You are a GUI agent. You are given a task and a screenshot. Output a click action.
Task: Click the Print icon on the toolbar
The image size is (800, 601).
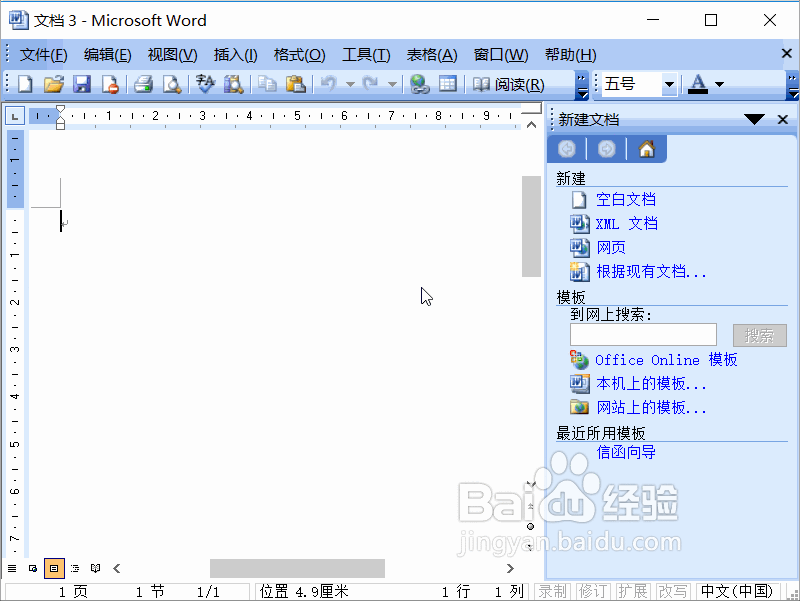coord(140,85)
